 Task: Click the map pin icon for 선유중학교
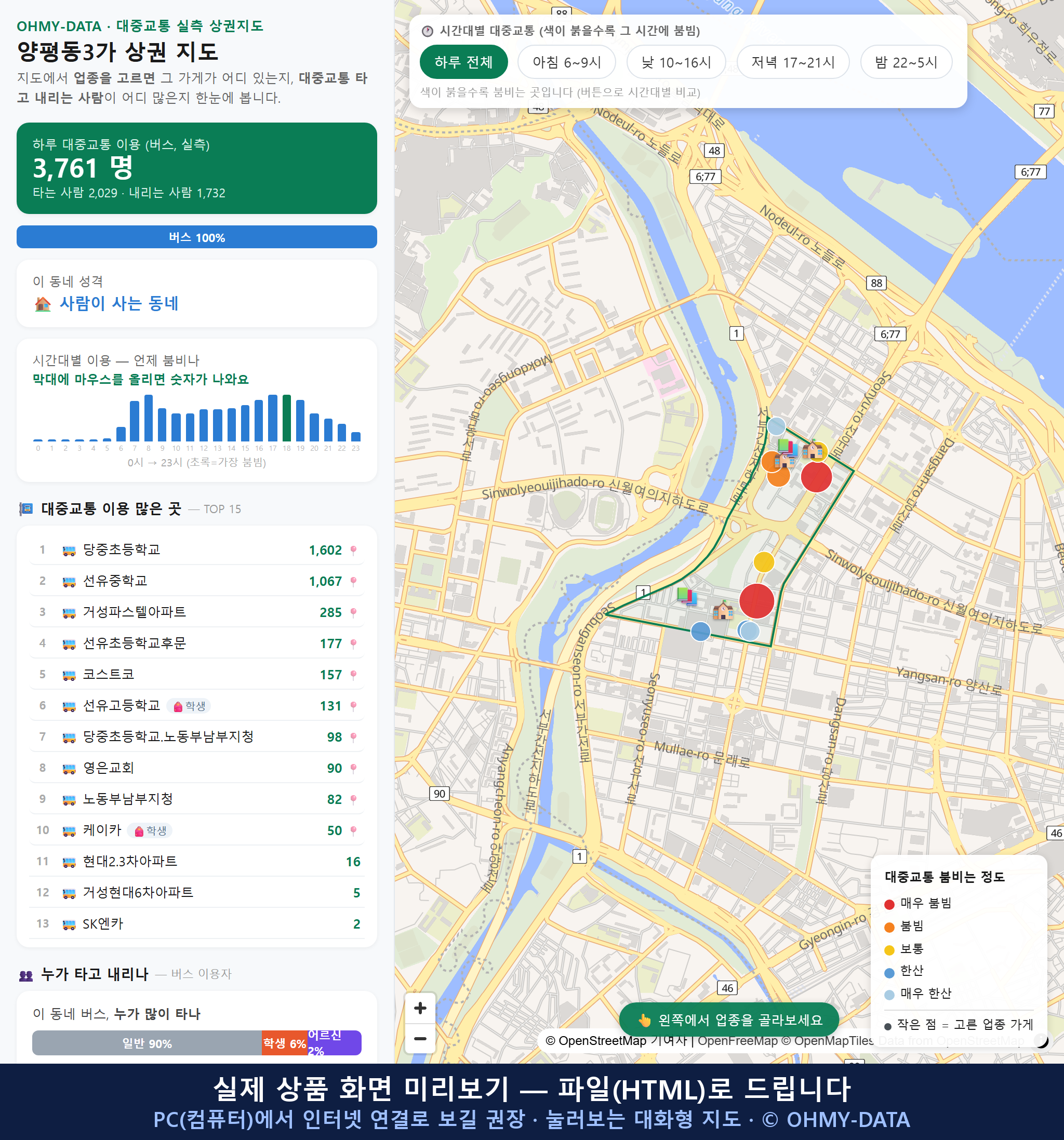353,582
